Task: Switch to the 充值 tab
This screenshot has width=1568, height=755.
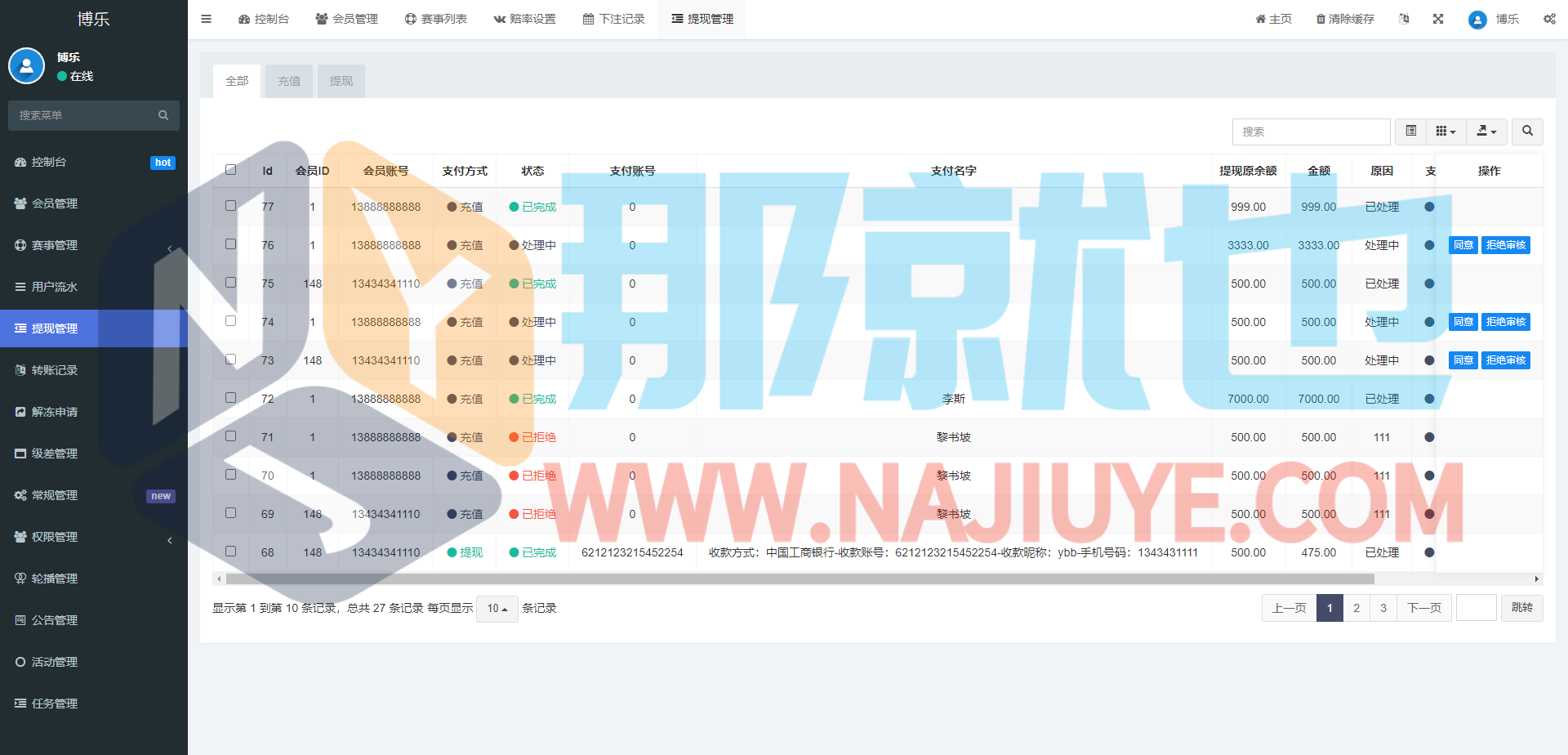Action: point(289,81)
